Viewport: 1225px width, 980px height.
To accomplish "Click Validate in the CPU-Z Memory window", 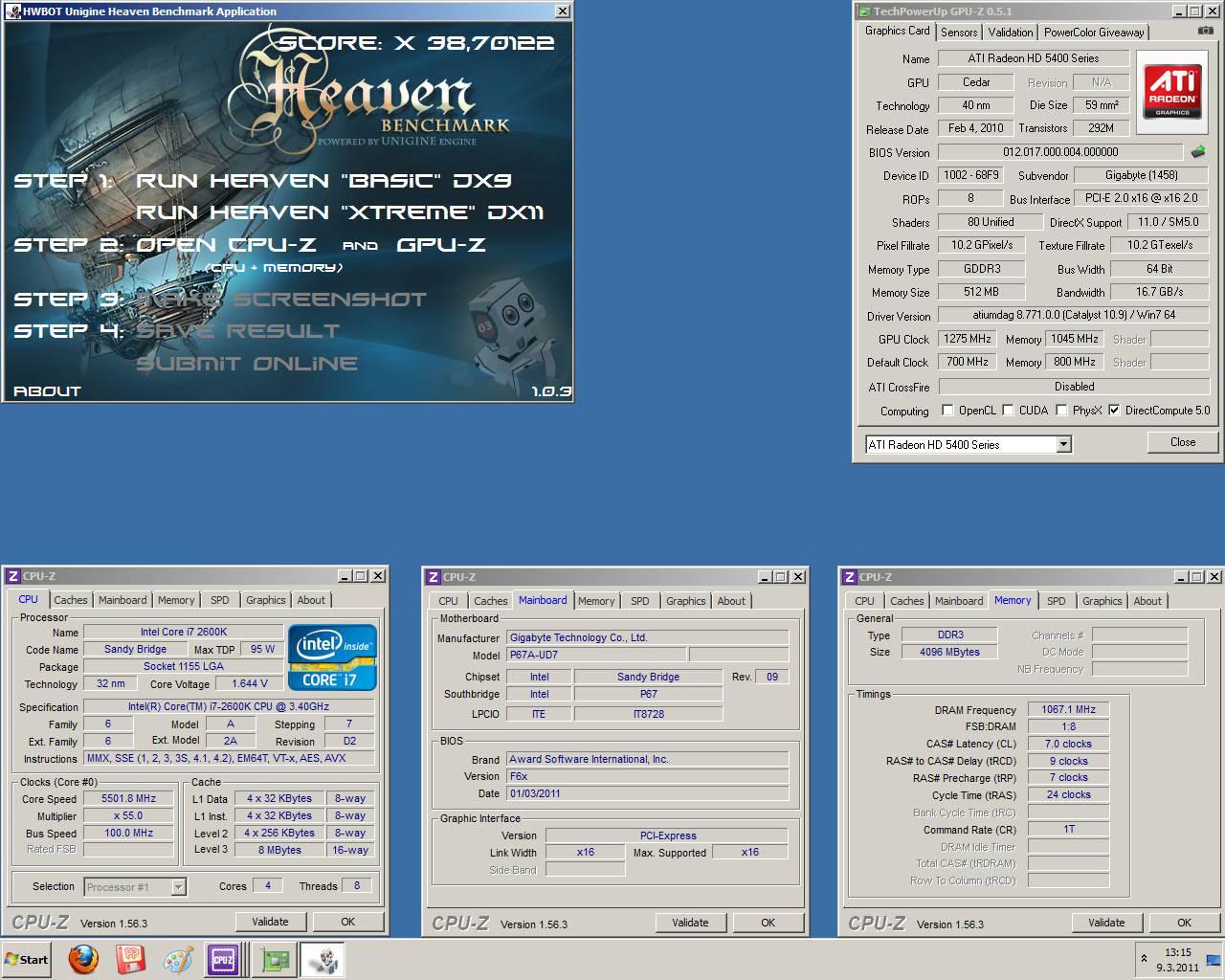I will [x=1106, y=923].
